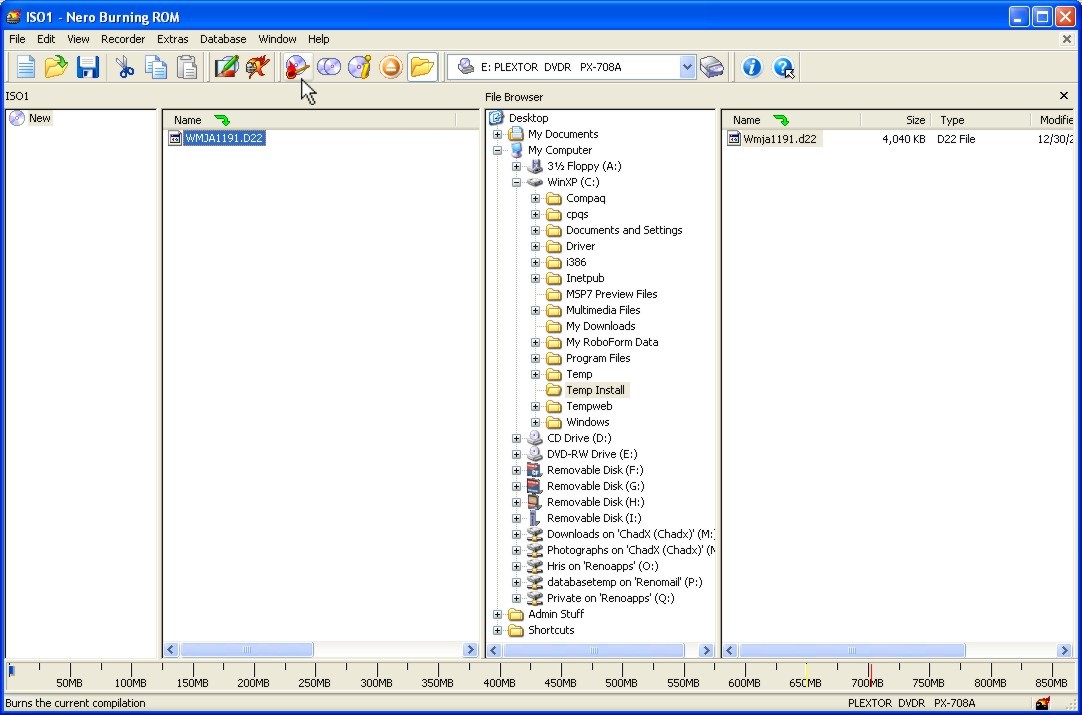Select WMJA1191.D22 in the compilation list
This screenshot has width=1082, height=715.
(224, 138)
